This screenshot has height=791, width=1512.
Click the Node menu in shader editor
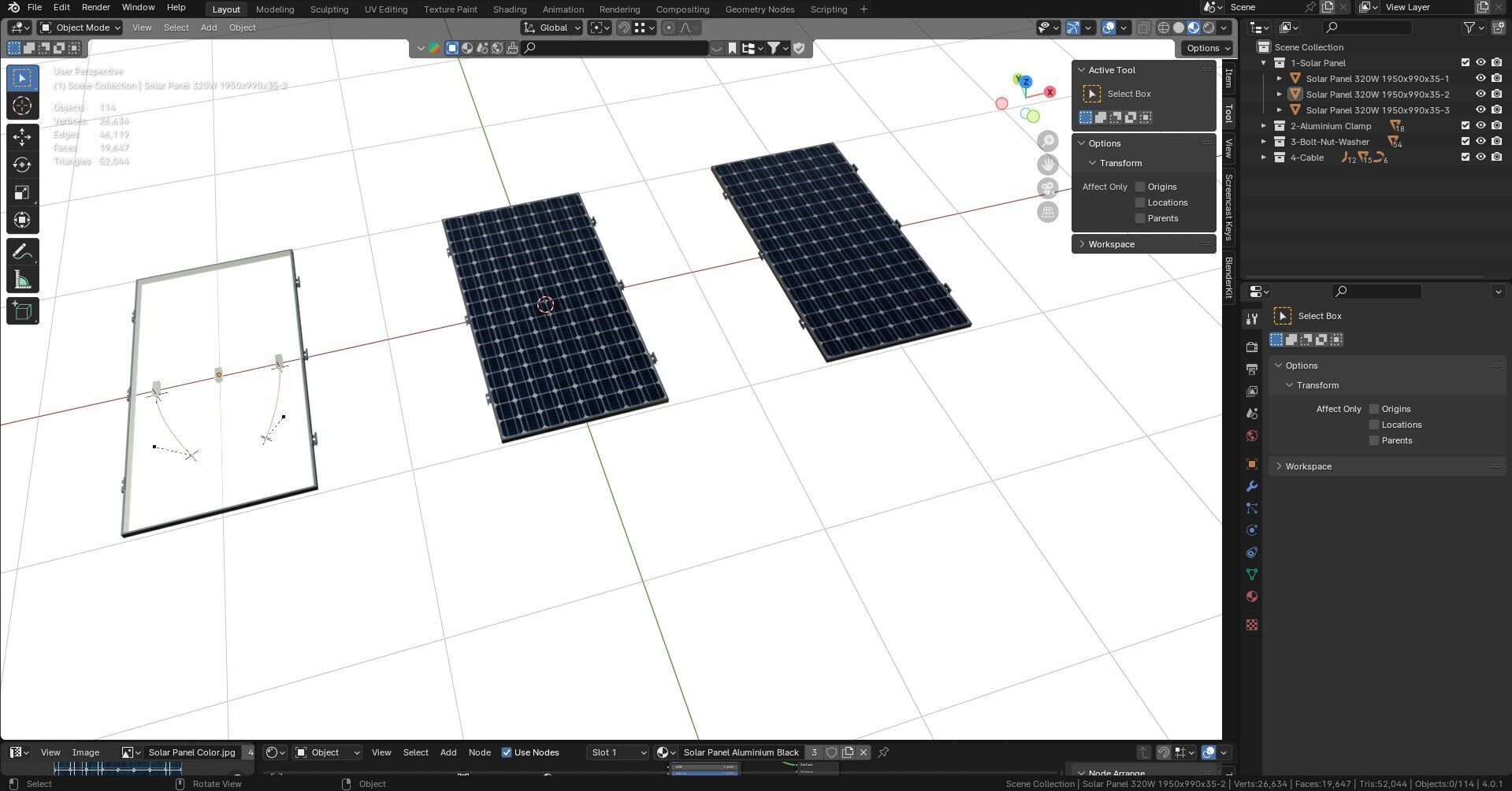coord(479,752)
